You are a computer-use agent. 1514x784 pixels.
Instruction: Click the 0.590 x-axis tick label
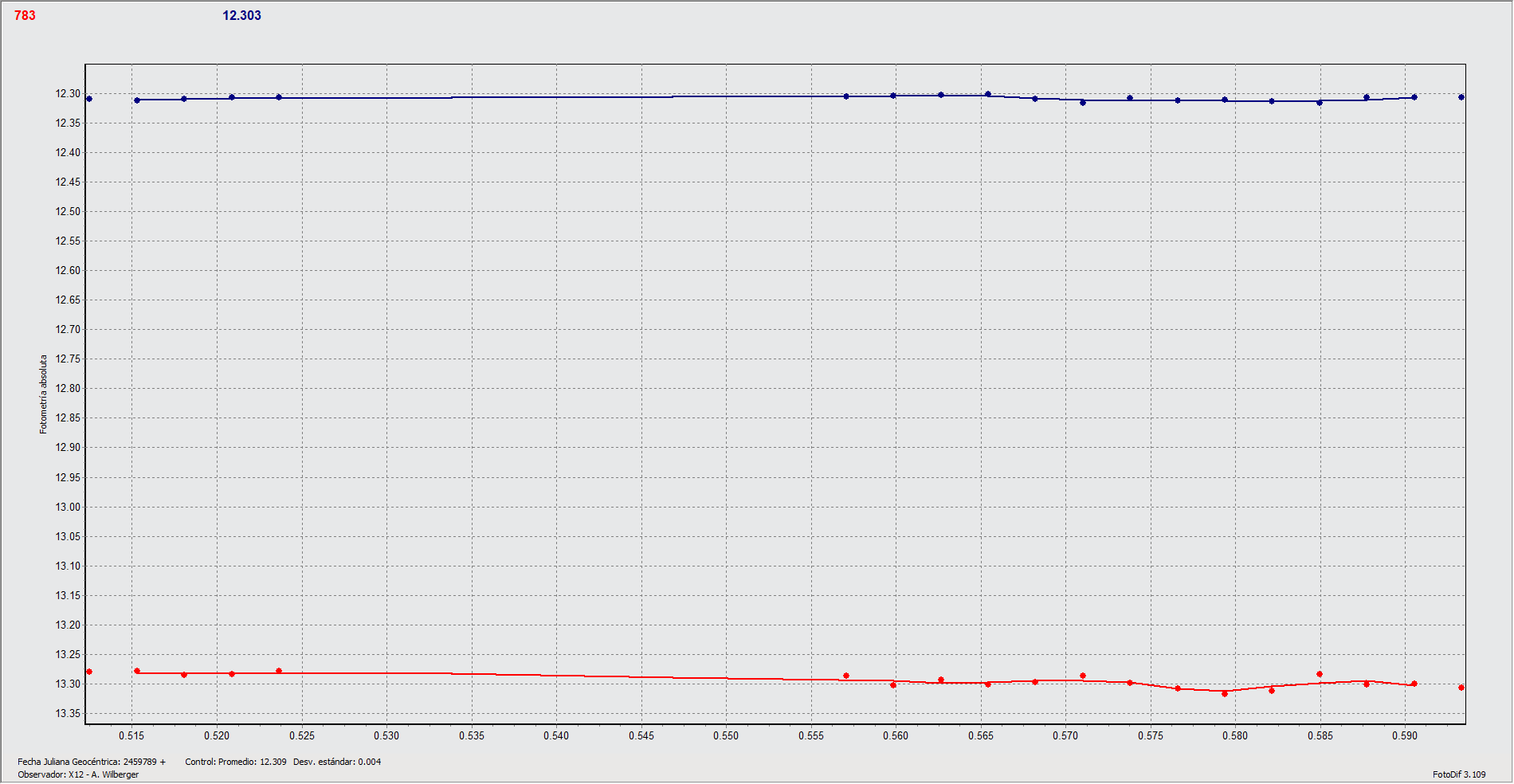click(x=1405, y=735)
